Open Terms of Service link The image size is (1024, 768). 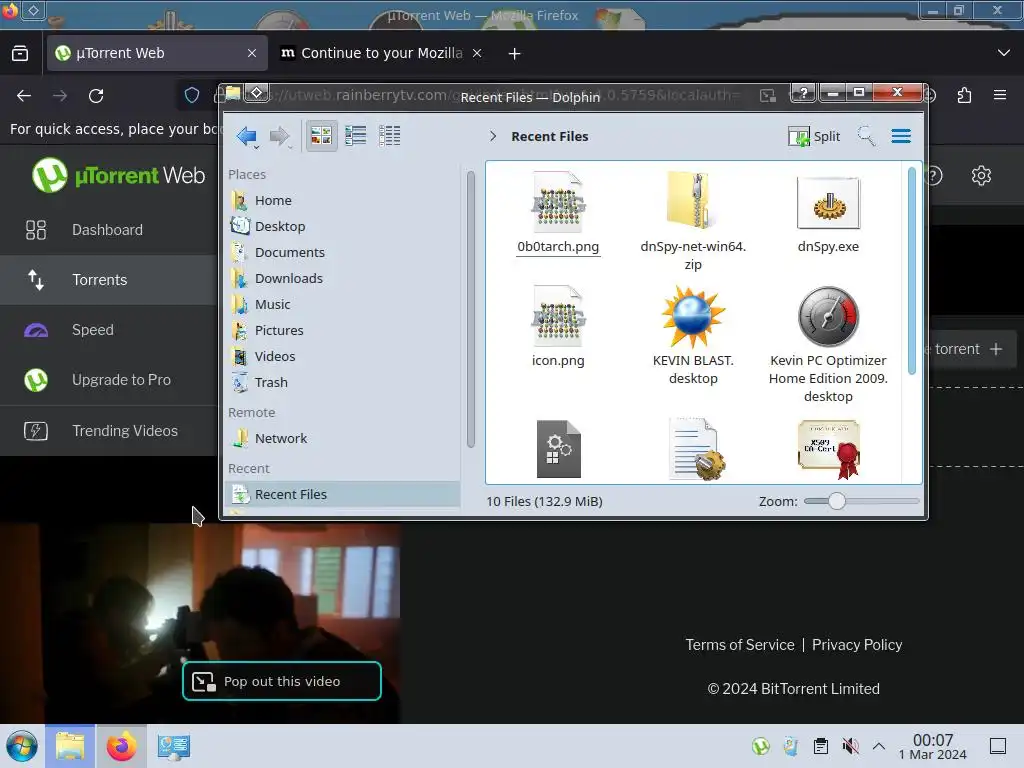[x=740, y=645]
